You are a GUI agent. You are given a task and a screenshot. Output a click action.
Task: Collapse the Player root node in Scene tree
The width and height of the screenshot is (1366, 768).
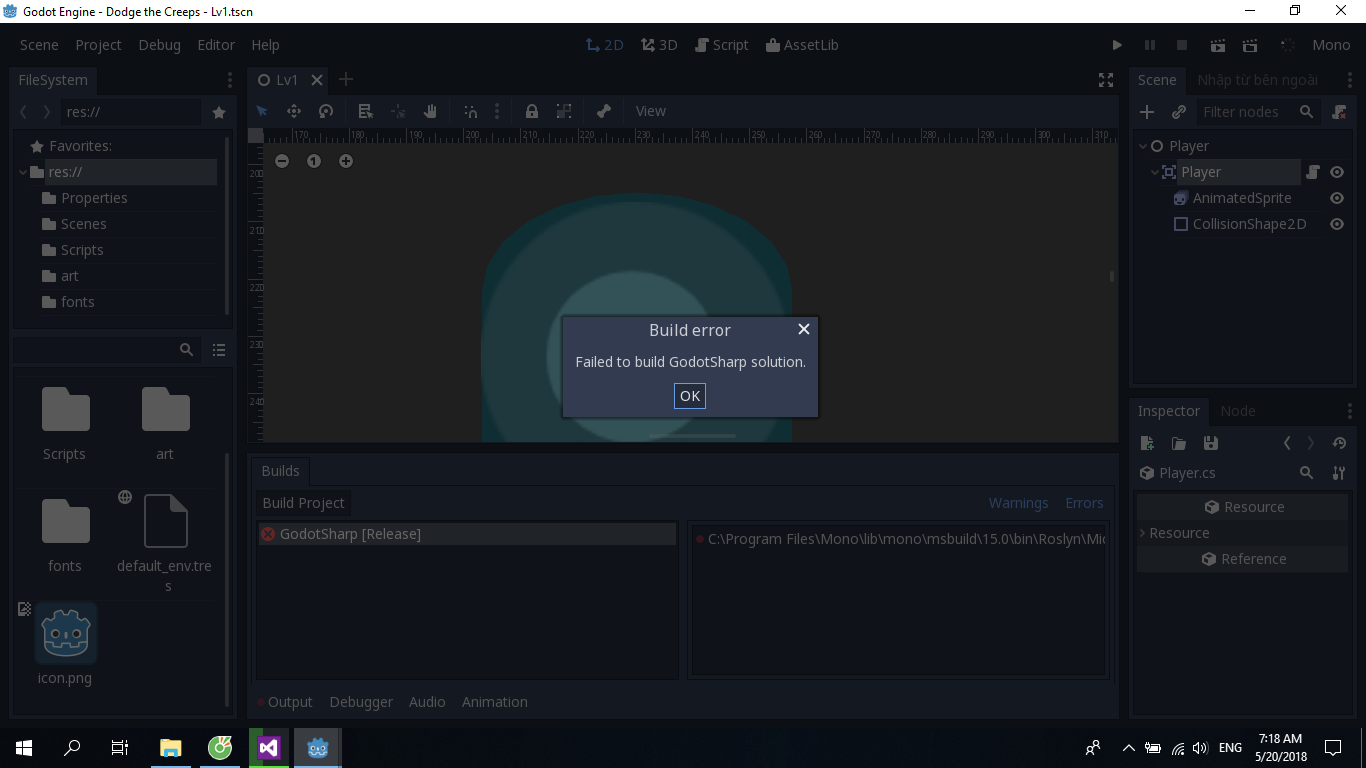[1142, 145]
